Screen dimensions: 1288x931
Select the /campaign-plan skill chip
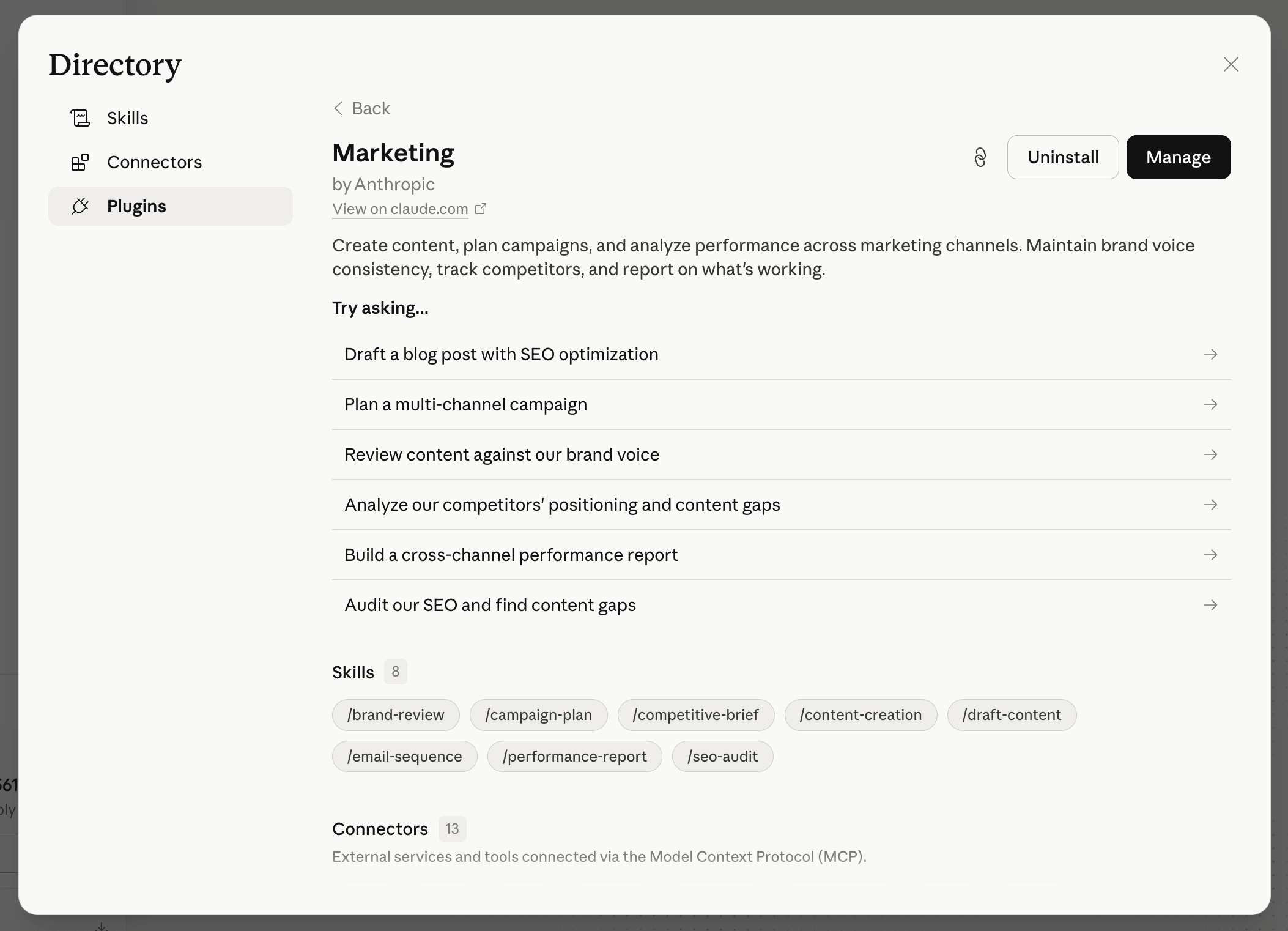click(539, 715)
